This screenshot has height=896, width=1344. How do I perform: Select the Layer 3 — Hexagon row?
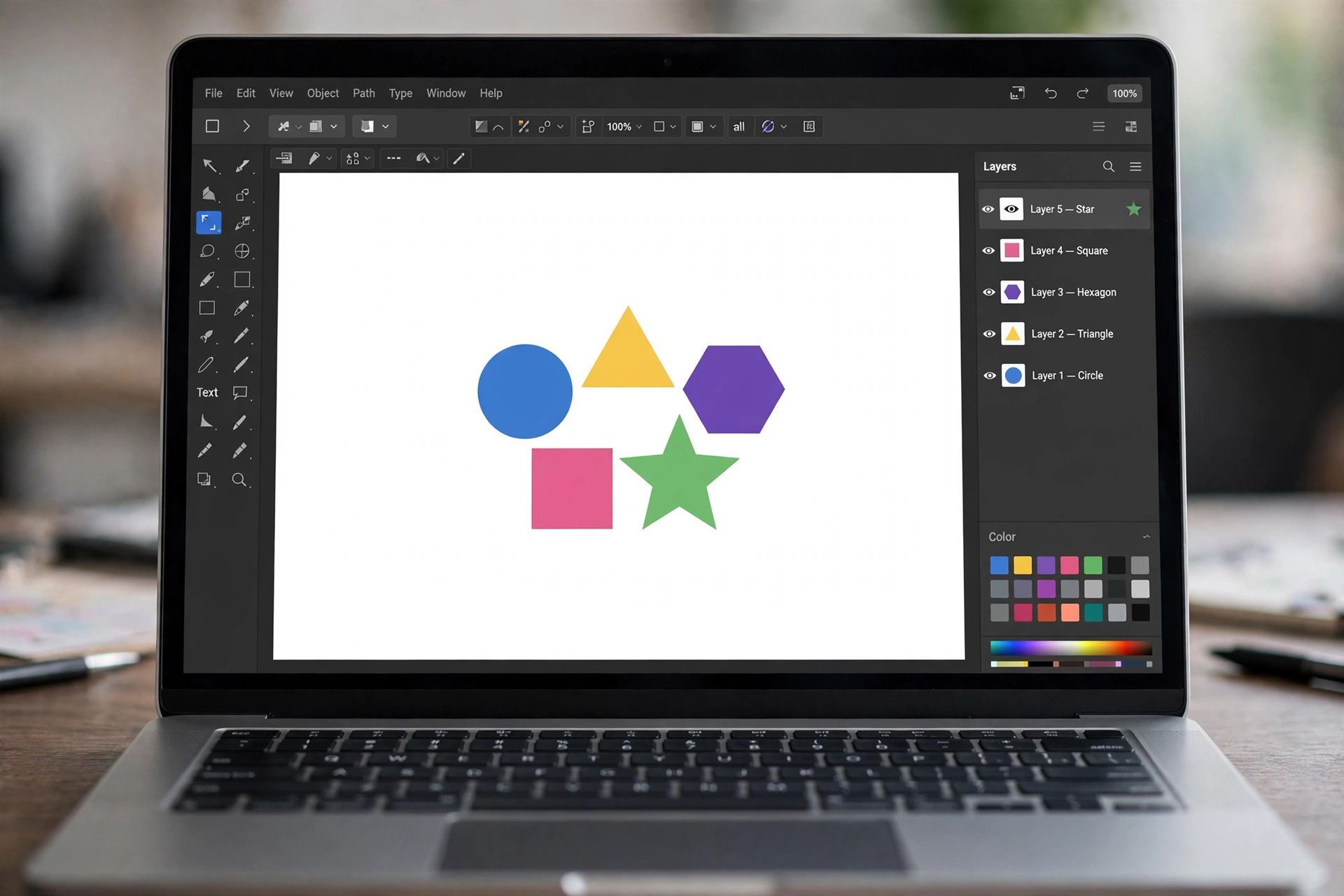coord(1065,292)
